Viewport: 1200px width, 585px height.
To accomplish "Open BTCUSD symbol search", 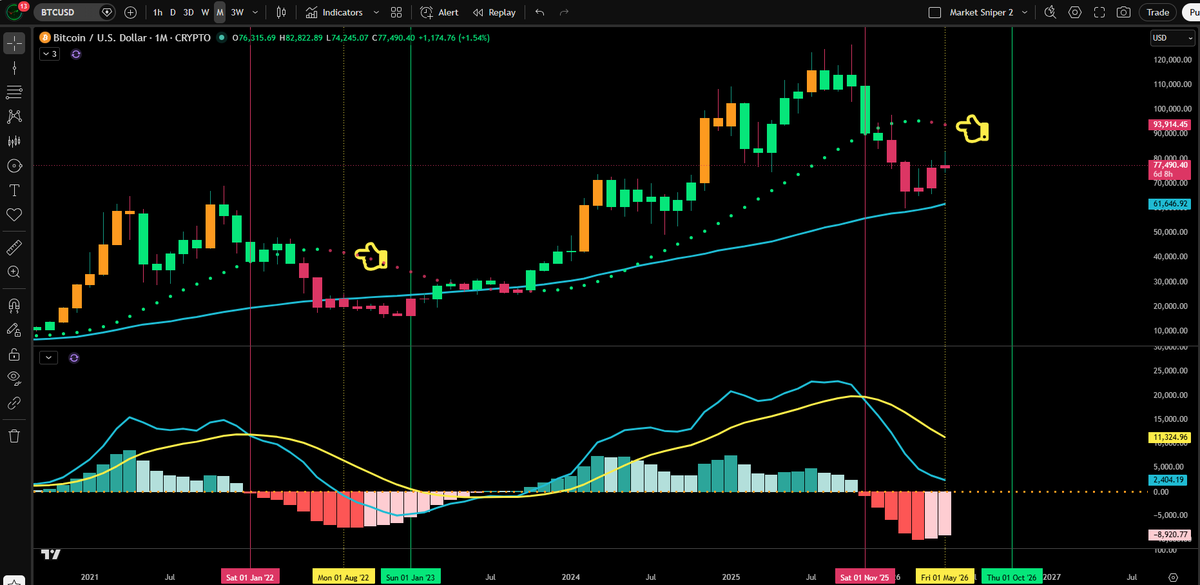I will pyautogui.click(x=76, y=13).
